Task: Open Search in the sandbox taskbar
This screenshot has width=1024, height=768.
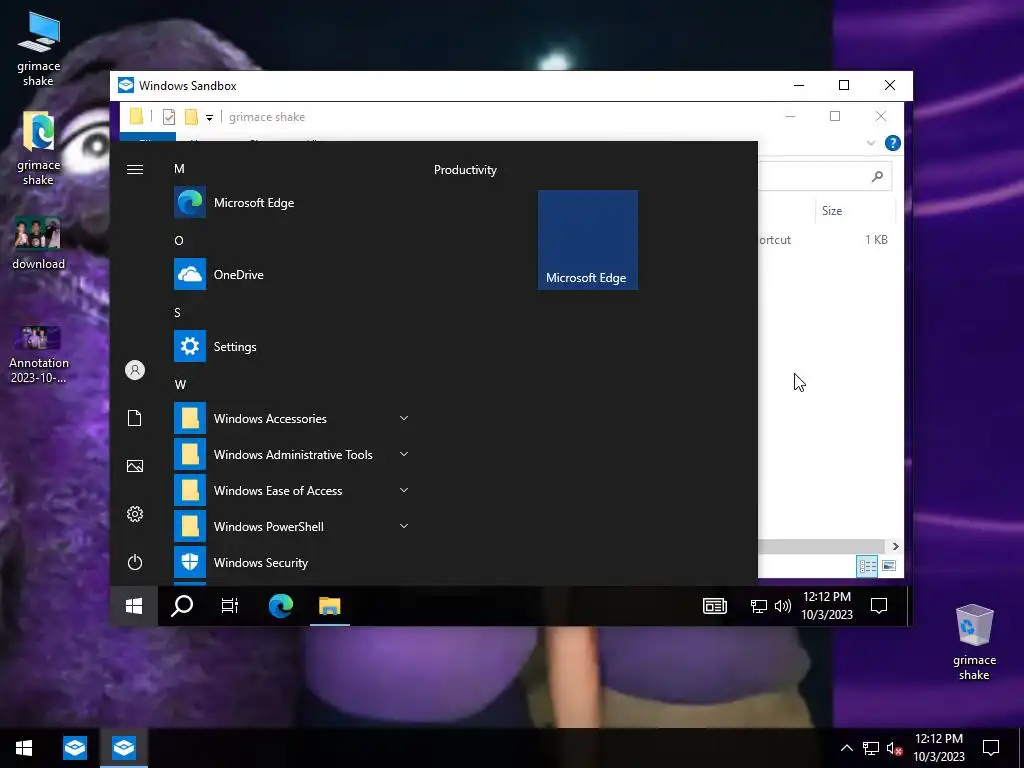Action: (x=182, y=606)
